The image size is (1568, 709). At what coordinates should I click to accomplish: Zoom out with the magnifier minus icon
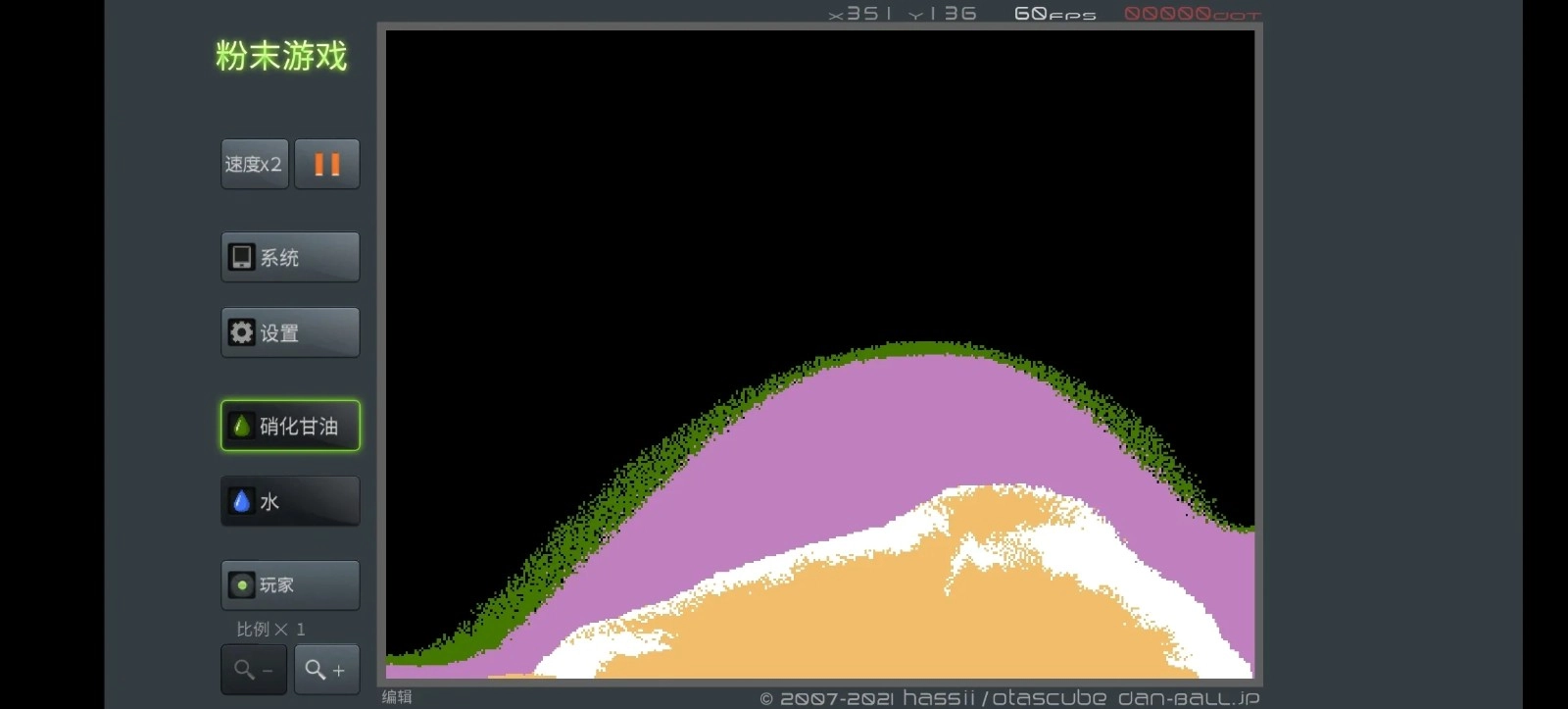point(254,670)
